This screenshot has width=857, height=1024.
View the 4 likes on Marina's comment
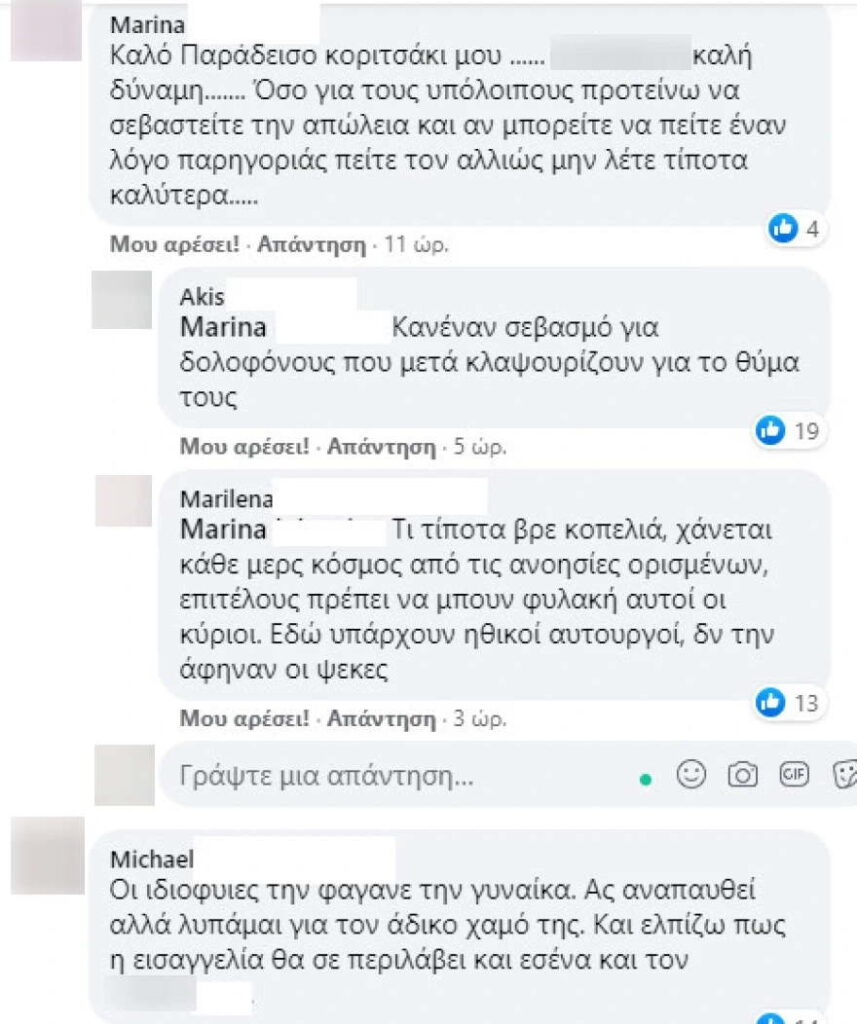point(794,229)
